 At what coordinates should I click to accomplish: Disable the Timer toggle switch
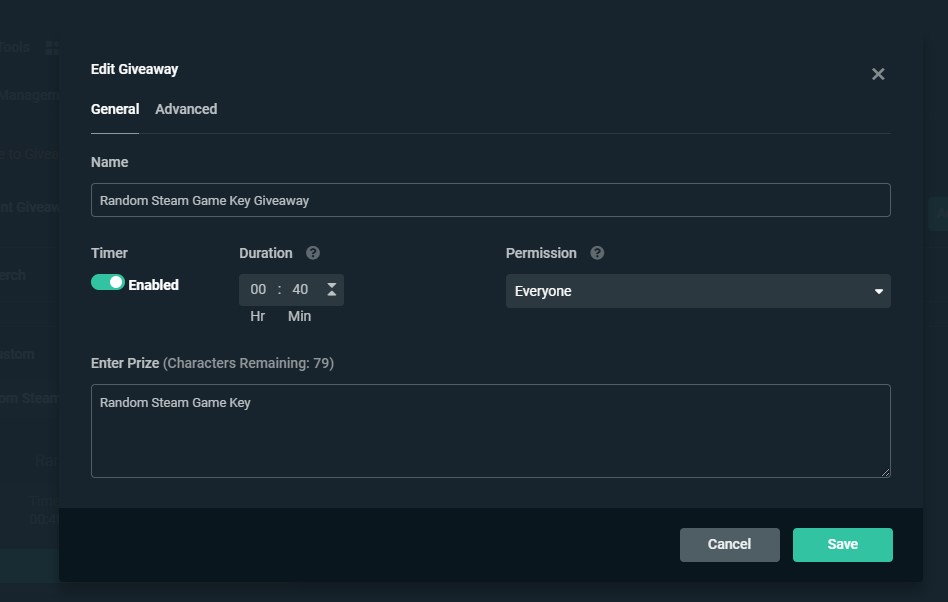[x=108, y=283]
